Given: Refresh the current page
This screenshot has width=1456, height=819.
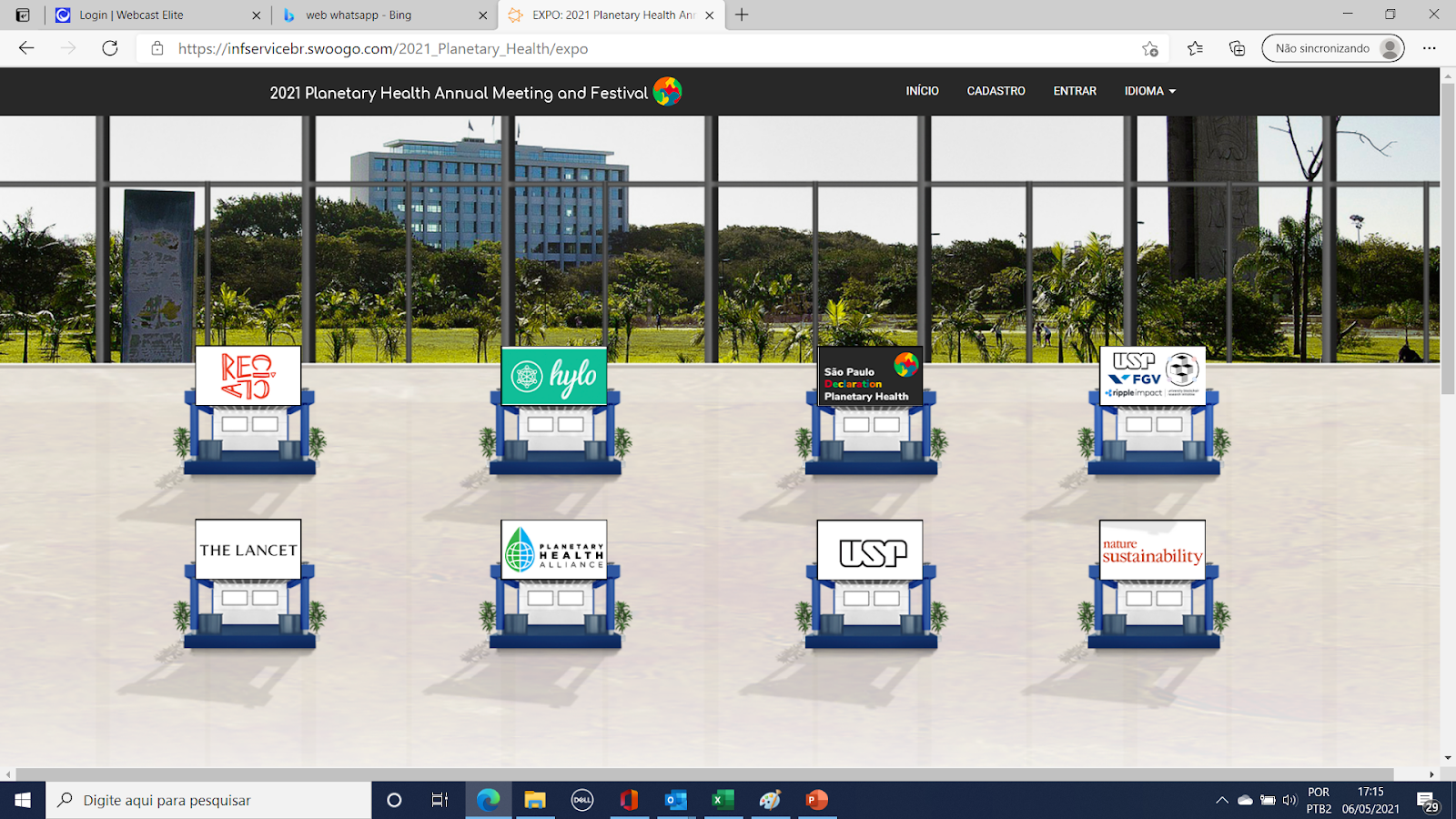Looking at the screenshot, I should [x=110, y=48].
